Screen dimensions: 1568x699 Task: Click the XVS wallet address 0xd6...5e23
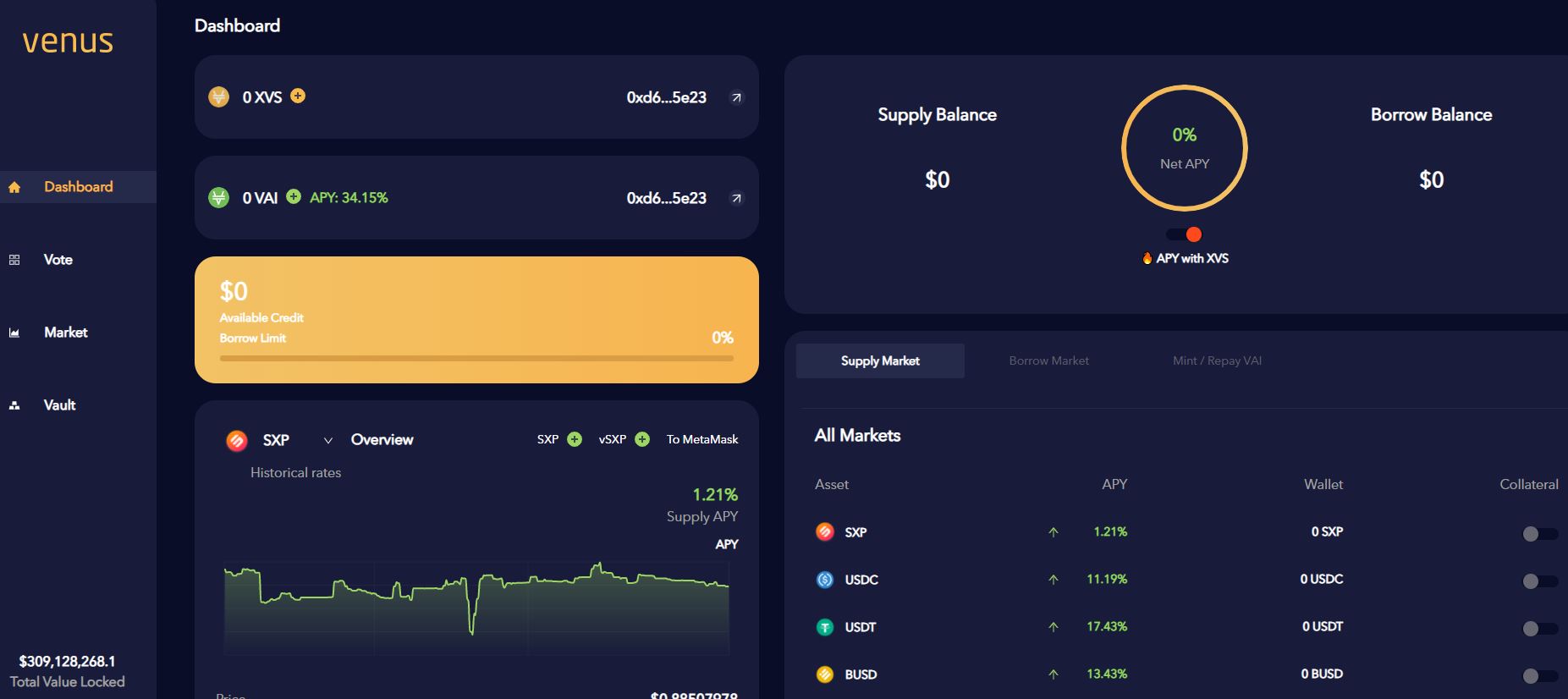(x=667, y=97)
